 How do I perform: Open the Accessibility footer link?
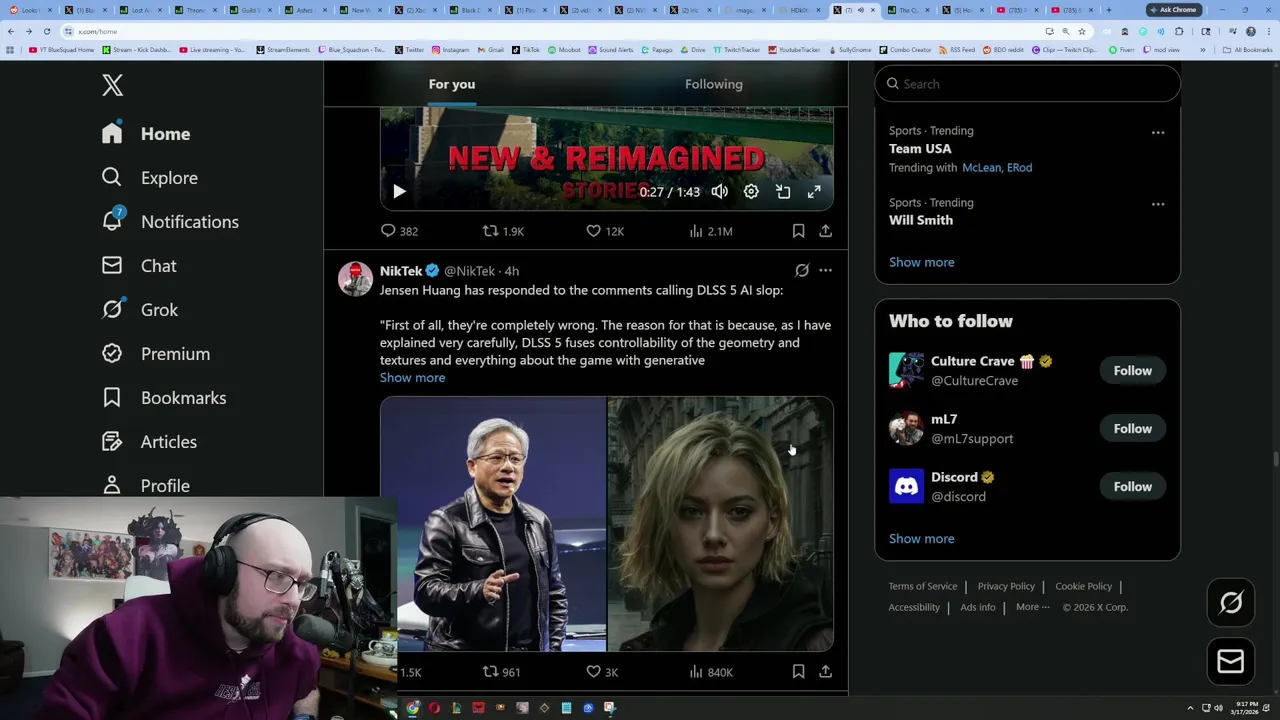pyautogui.click(x=914, y=607)
